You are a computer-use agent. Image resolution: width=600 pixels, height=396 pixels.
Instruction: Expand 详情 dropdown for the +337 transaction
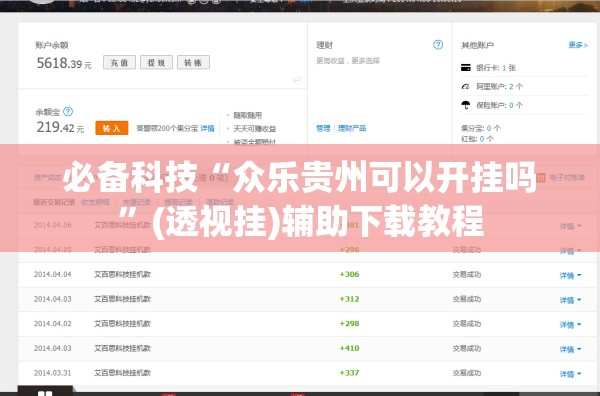[x=570, y=373]
